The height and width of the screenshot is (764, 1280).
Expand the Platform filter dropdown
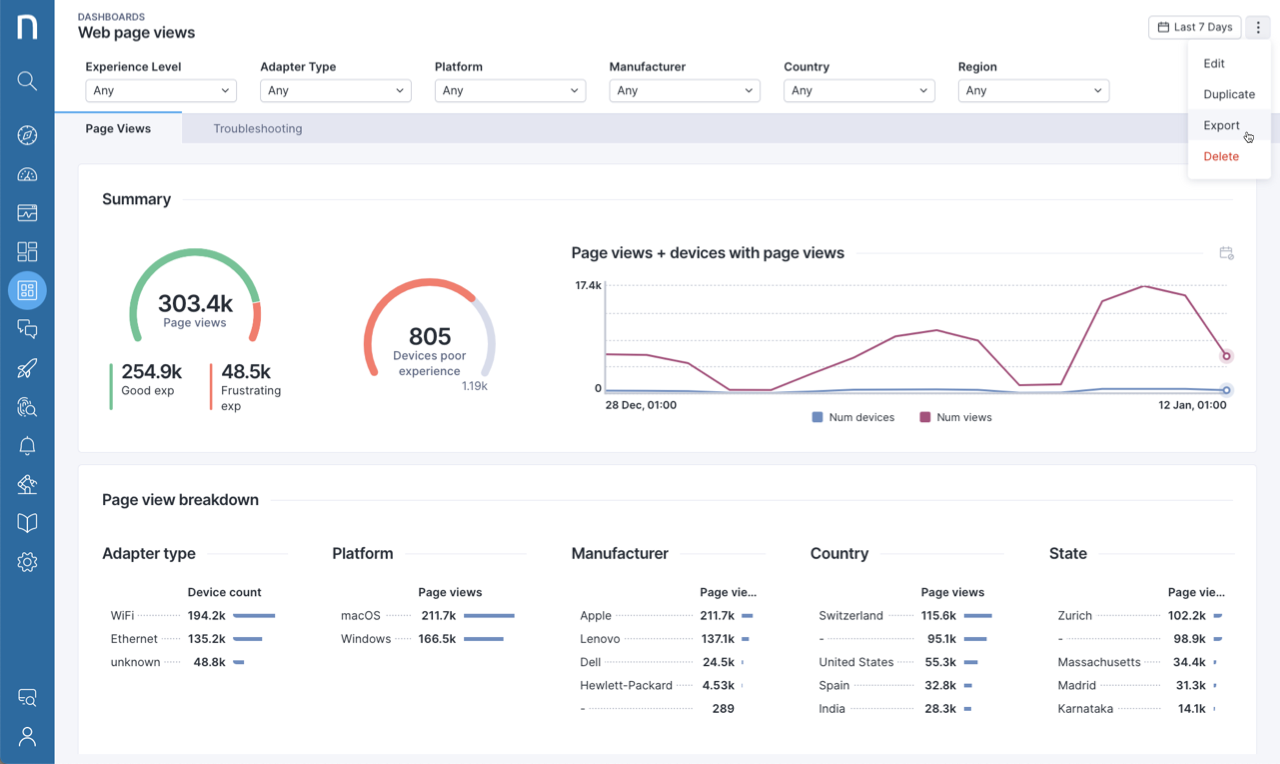(510, 90)
